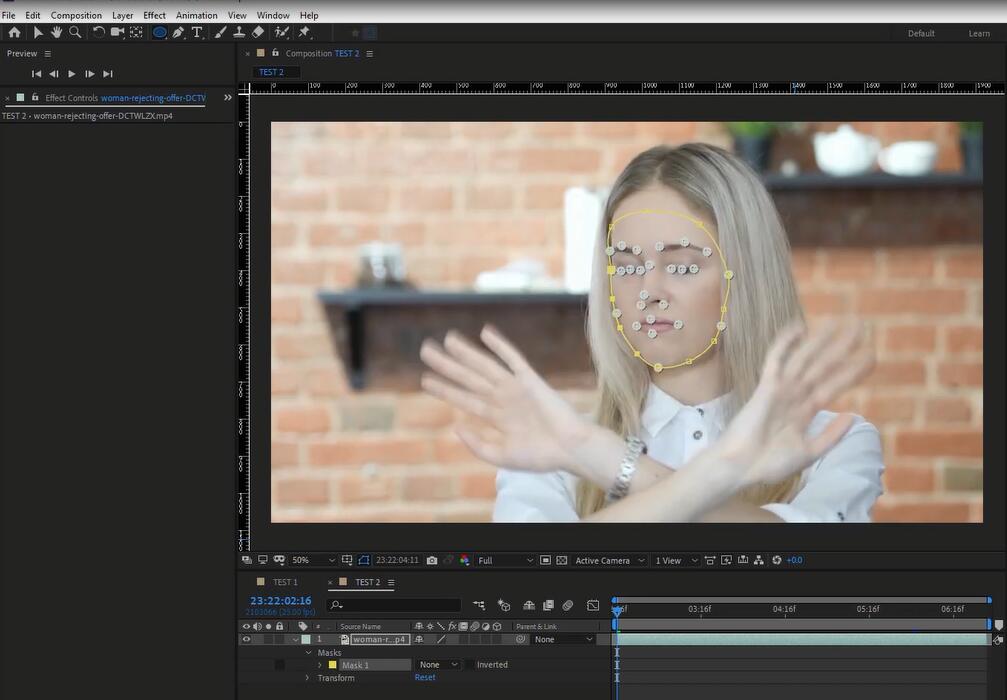Jump to first frame in Preview
The height and width of the screenshot is (700, 1007).
37,74
